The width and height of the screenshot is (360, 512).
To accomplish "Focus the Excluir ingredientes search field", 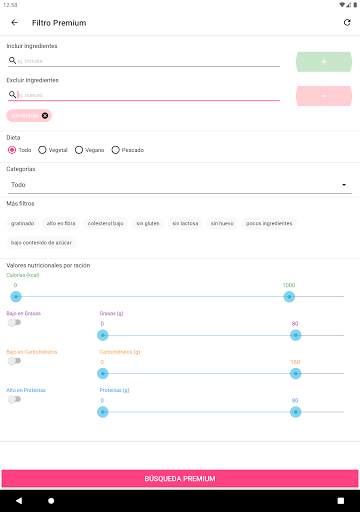I will (144, 95).
